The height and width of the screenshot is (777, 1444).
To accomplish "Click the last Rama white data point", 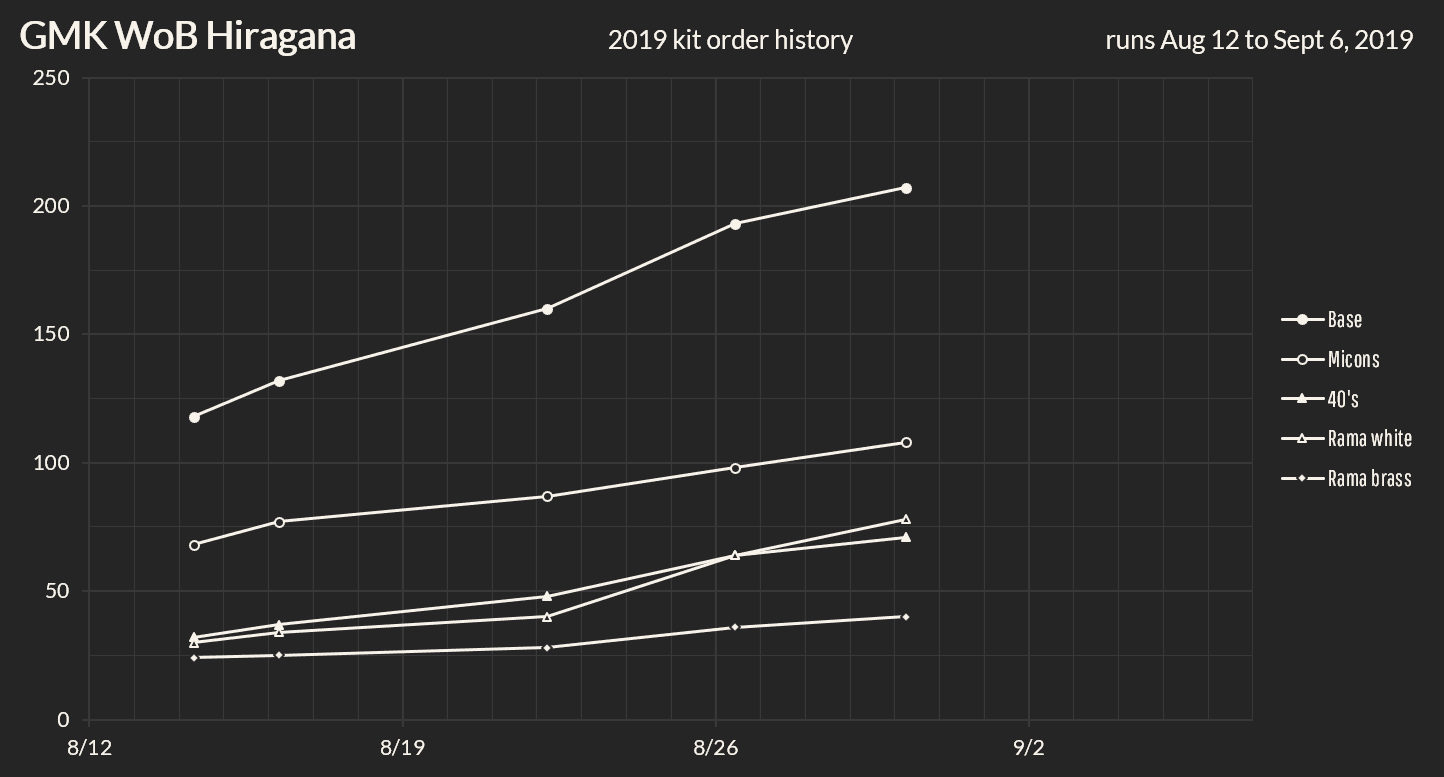I will coord(906,519).
